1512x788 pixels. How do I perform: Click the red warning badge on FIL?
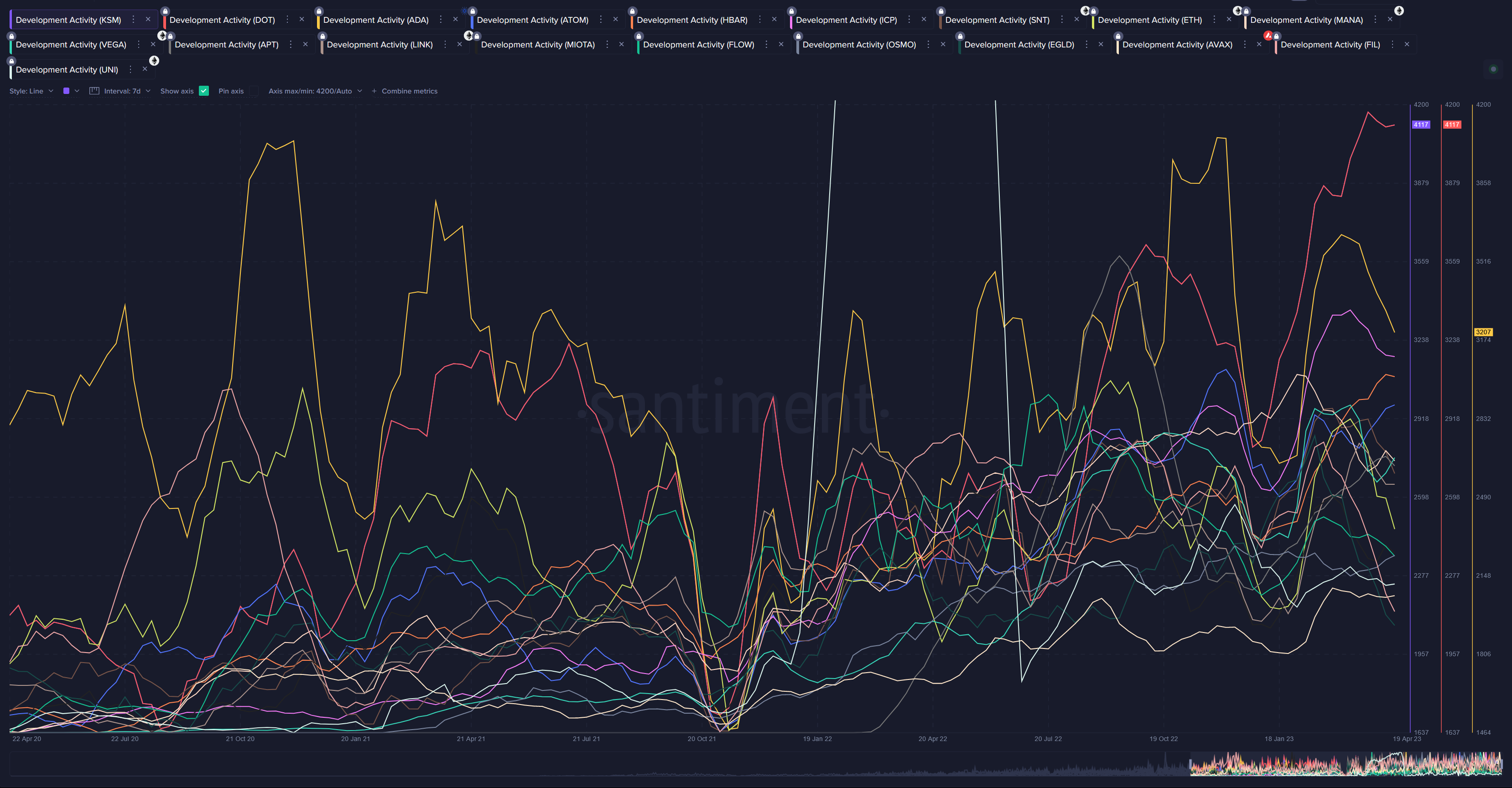coord(1268,36)
